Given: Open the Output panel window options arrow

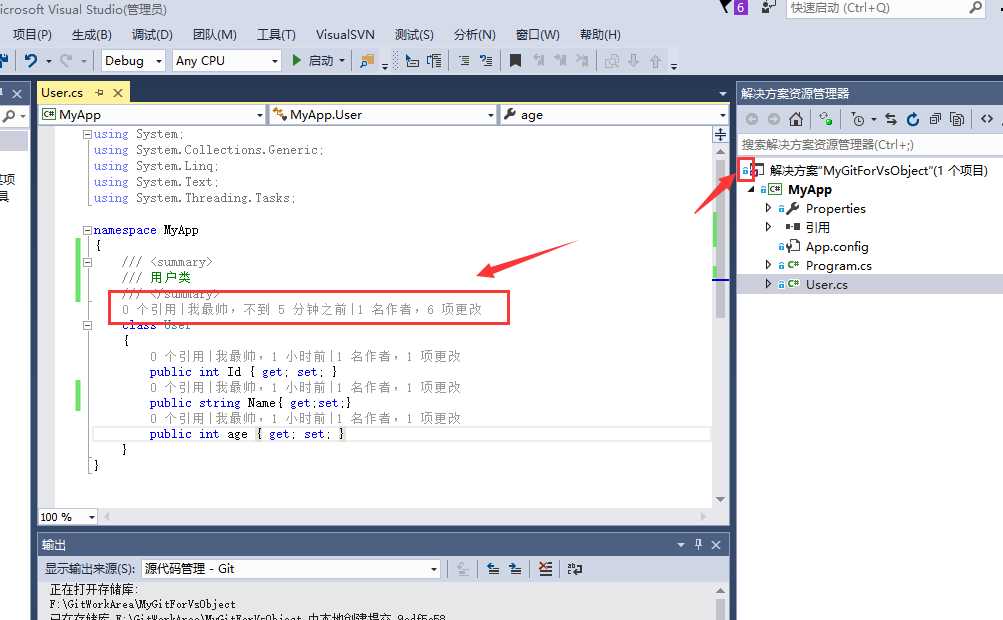Looking at the screenshot, I should coord(681,544).
